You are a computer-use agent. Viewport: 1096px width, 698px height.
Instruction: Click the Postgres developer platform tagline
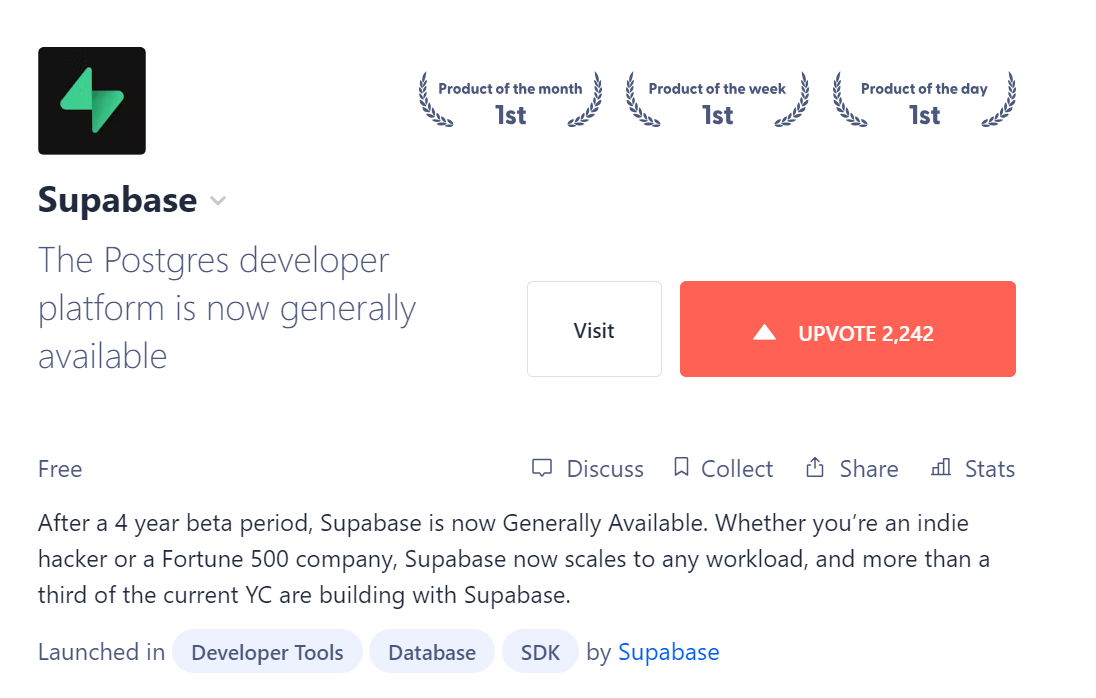tap(226, 308)
